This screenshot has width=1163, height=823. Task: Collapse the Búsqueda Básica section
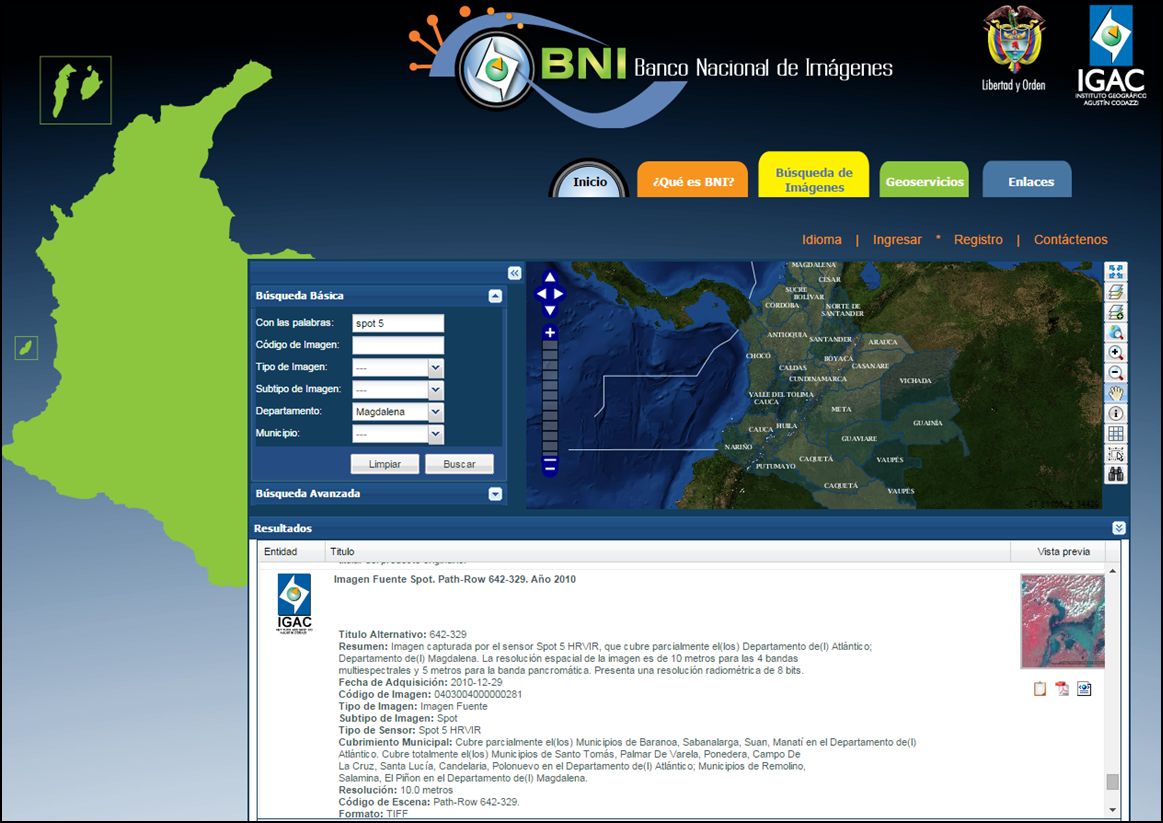coord(495,297)
